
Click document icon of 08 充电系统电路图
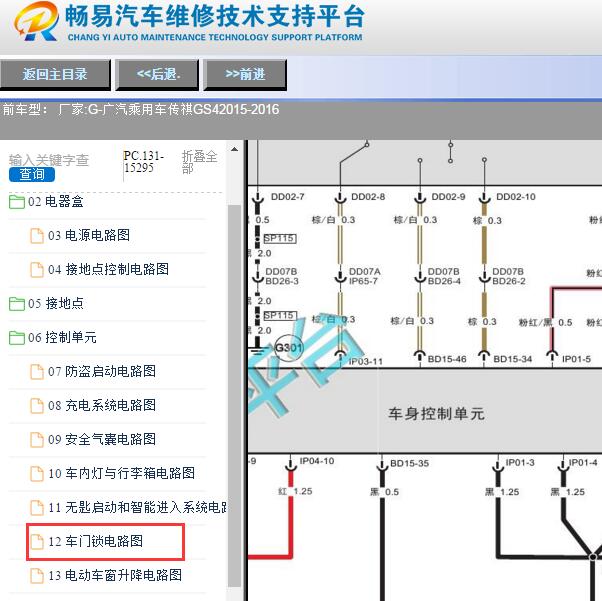[37, 406]
